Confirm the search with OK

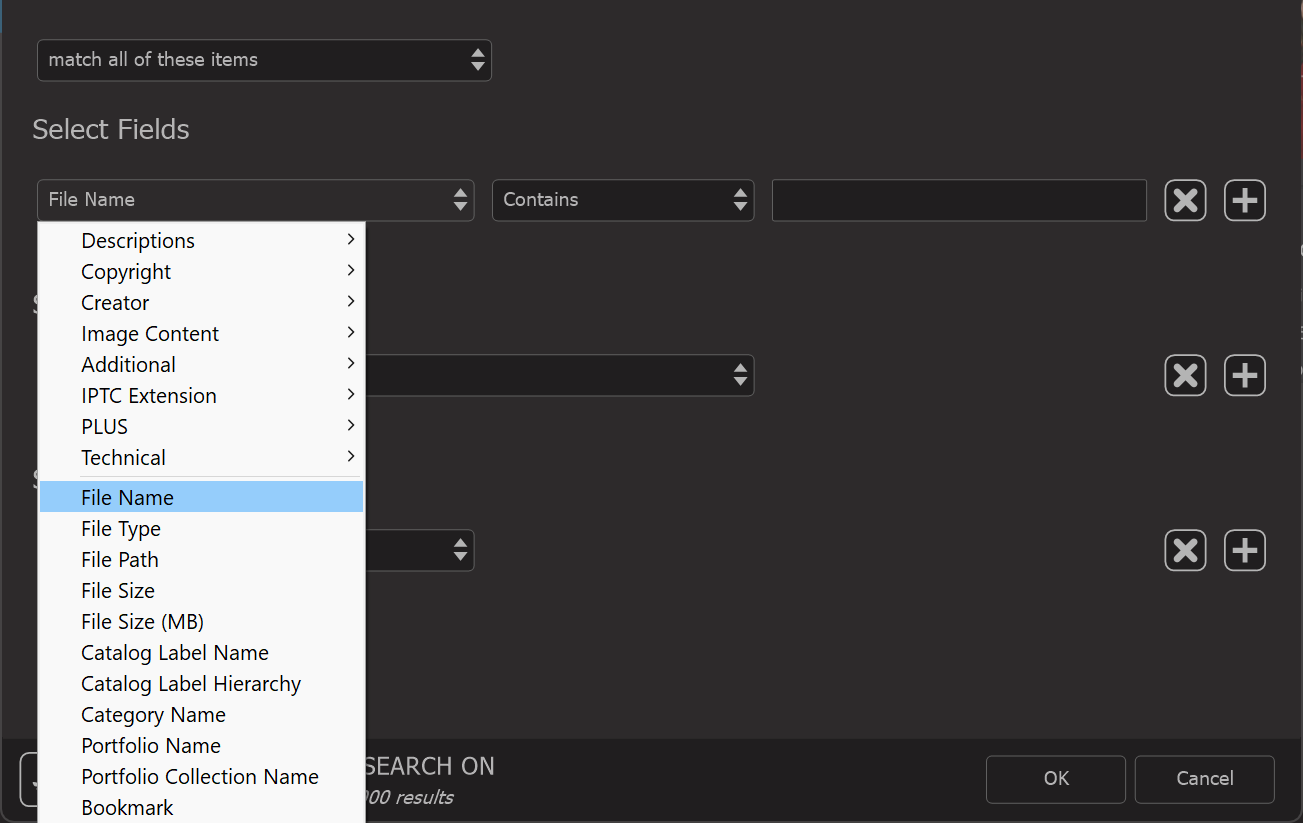click(x=1056, y=779)
